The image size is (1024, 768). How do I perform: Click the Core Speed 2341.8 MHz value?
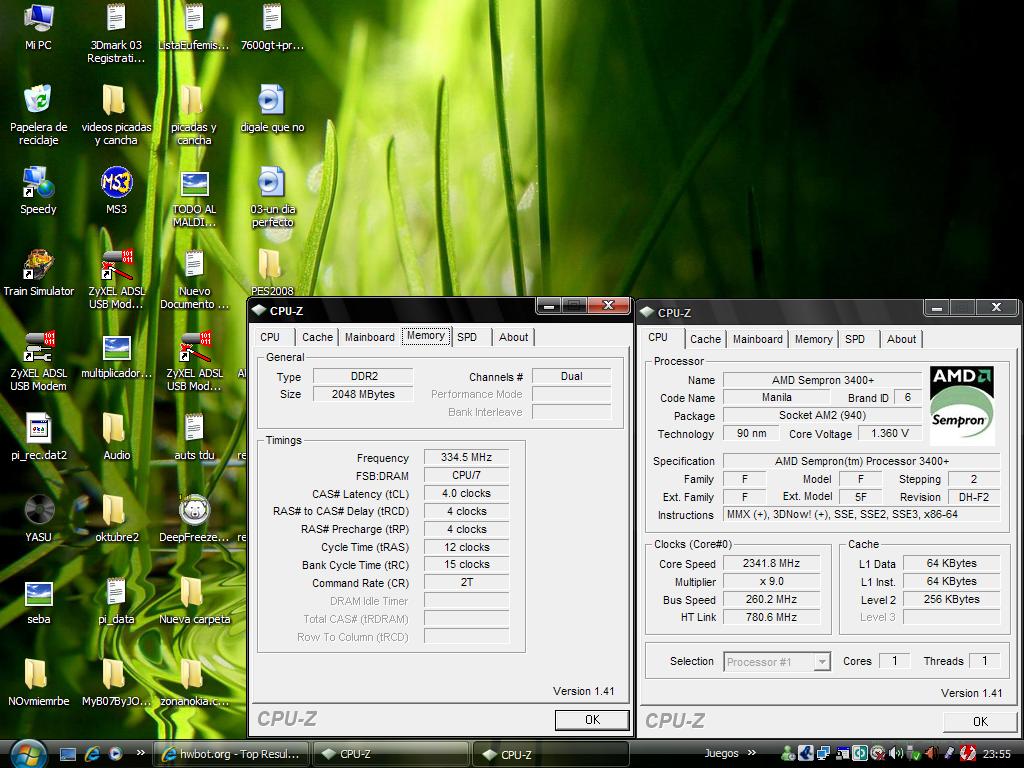tap(771, 563)
